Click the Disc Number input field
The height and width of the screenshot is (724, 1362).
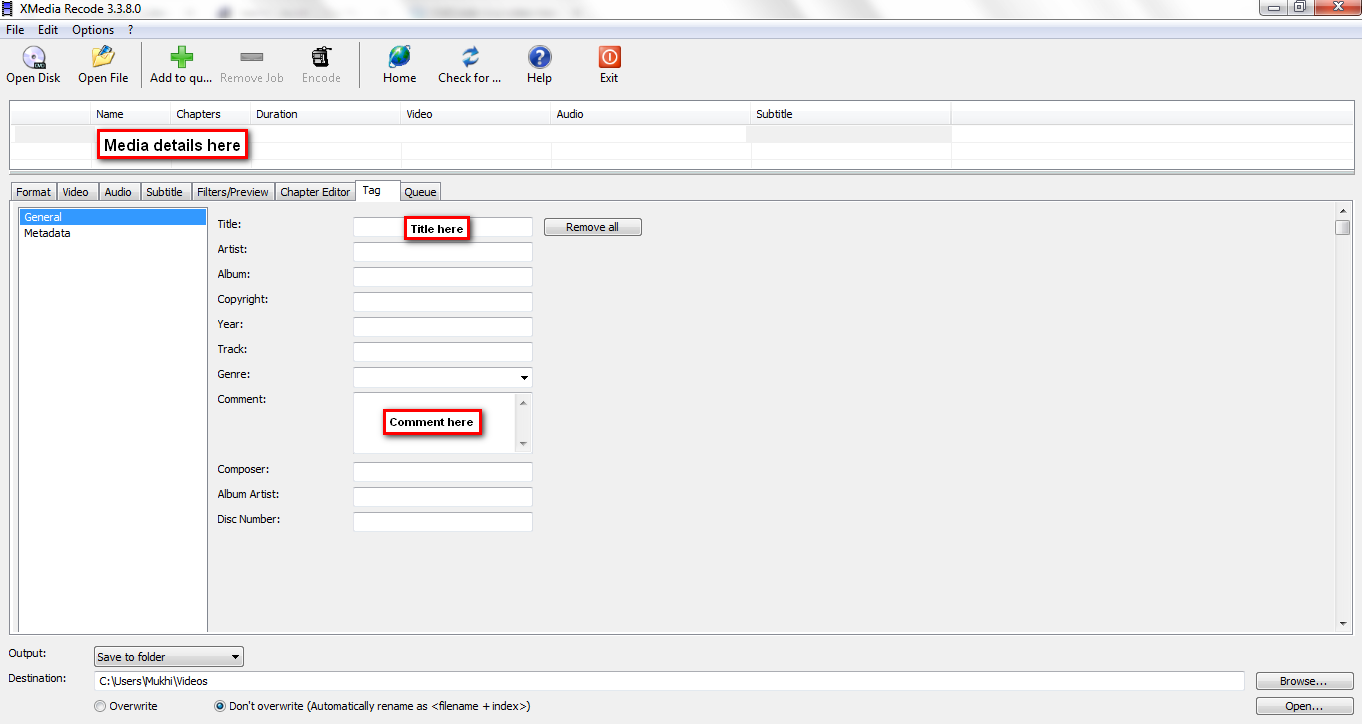[442, 522]
